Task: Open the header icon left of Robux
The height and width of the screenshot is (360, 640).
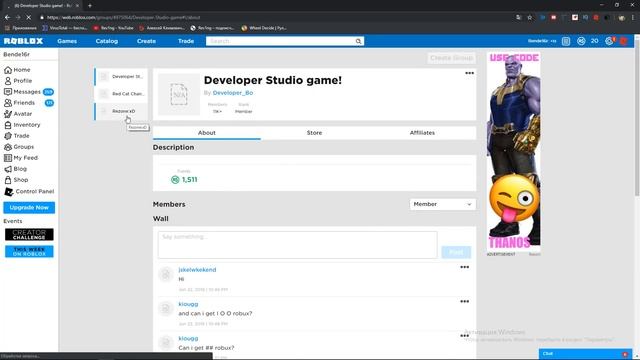Action: [566, 41]
